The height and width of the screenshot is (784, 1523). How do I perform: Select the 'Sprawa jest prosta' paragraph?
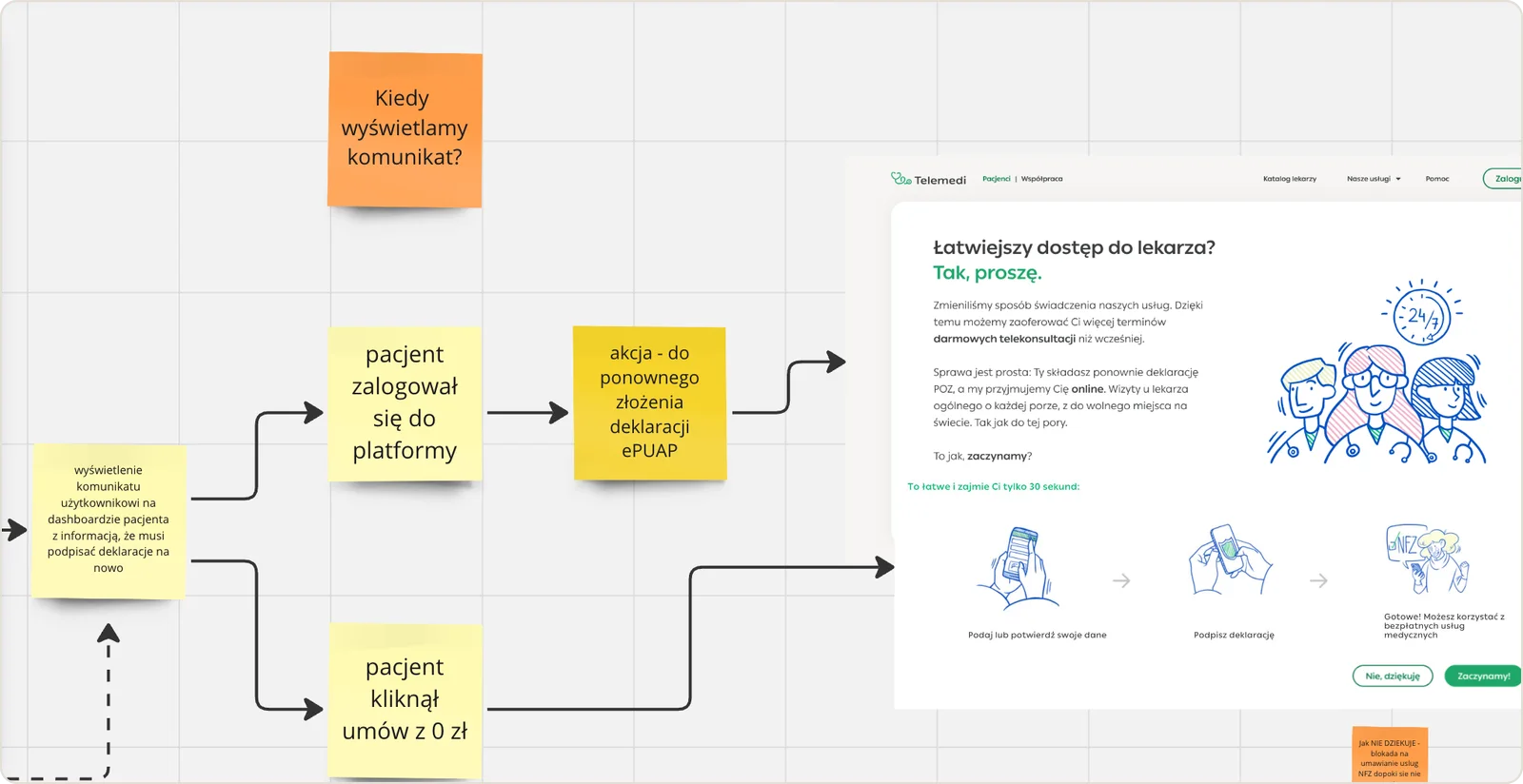(1066, 397)
